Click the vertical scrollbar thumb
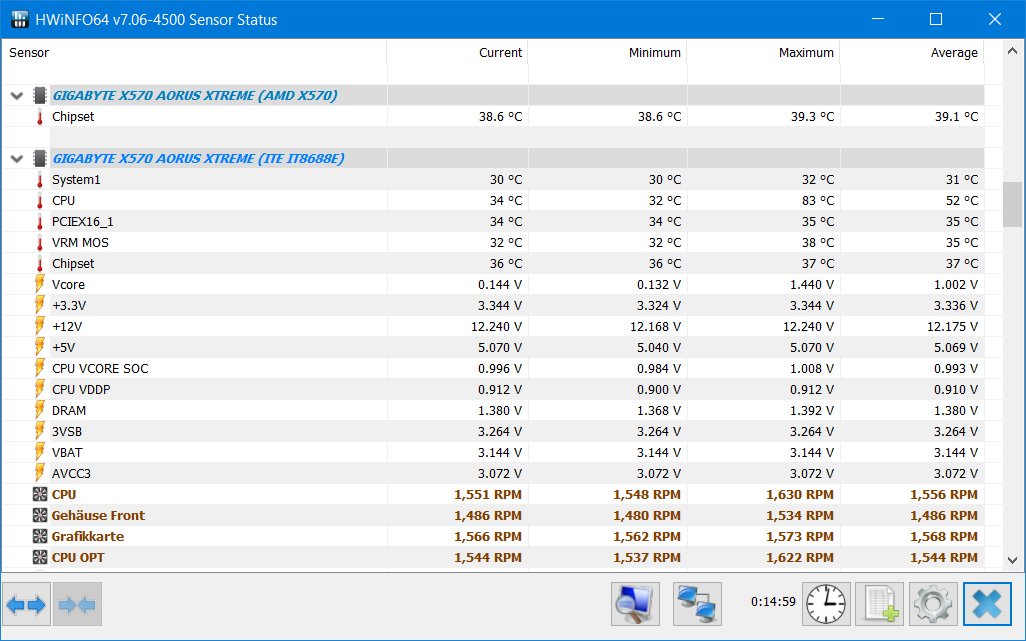The image size is (1026, 641). click(x=1012, y=204)
